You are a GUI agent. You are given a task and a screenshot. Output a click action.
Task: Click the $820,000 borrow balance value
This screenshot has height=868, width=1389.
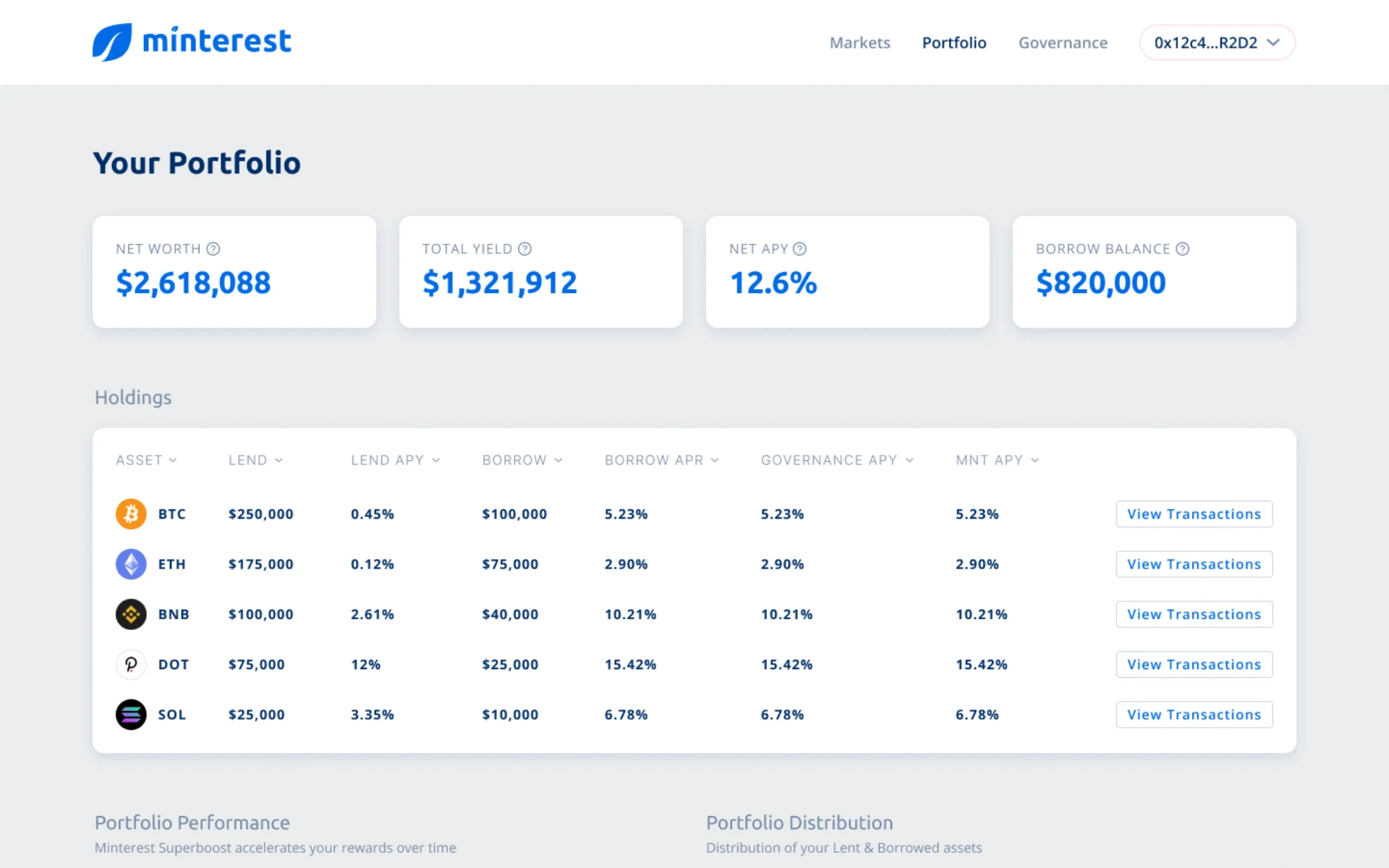1100,283
